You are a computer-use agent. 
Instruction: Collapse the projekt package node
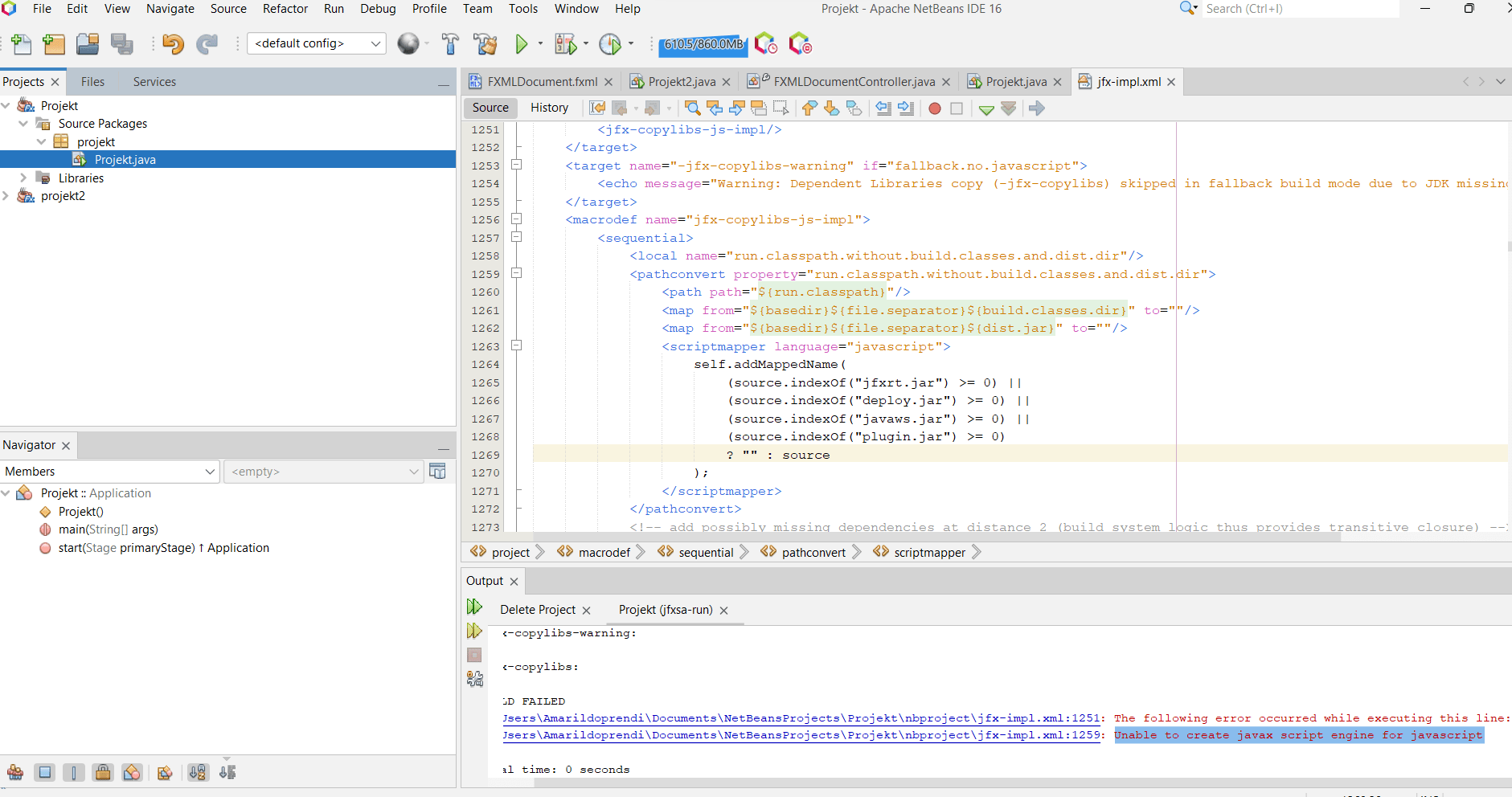tap(41, 141)
